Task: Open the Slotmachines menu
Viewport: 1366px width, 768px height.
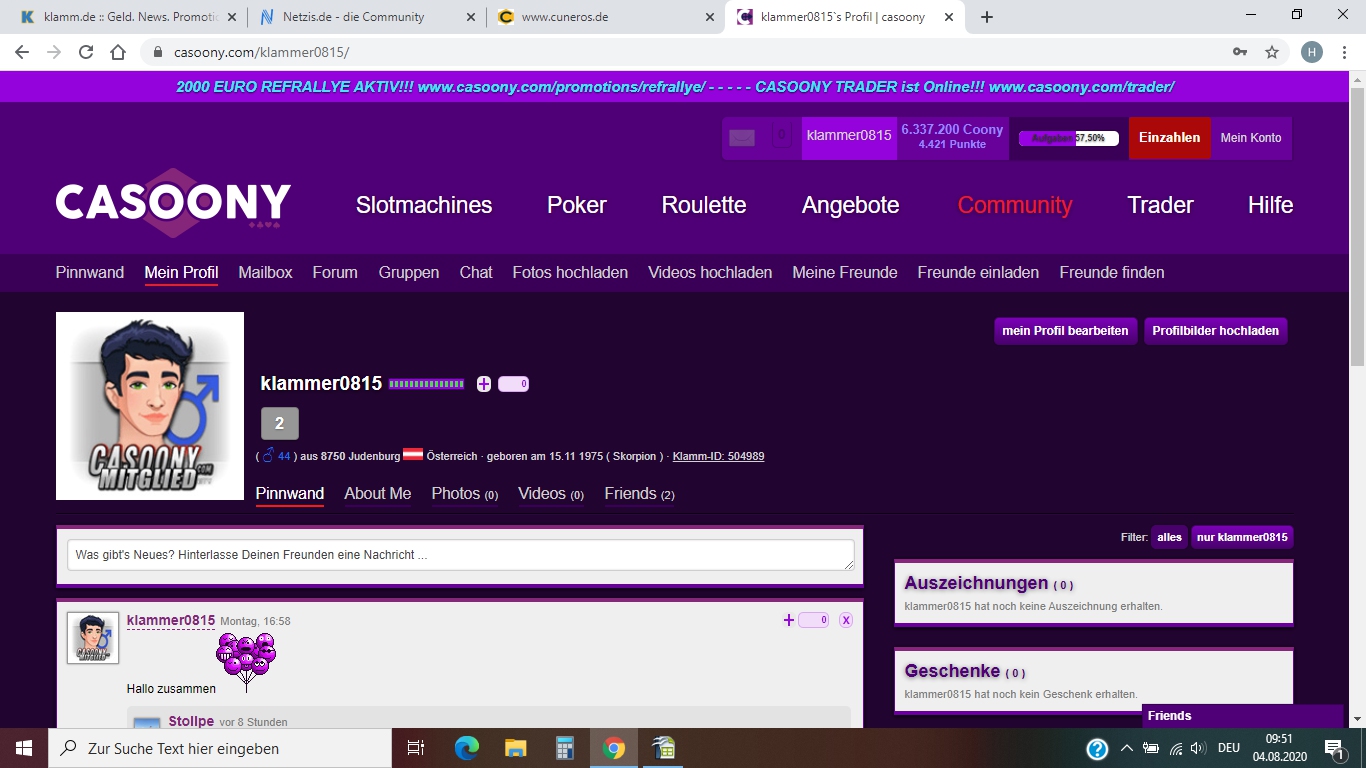Action: [424, 205]
